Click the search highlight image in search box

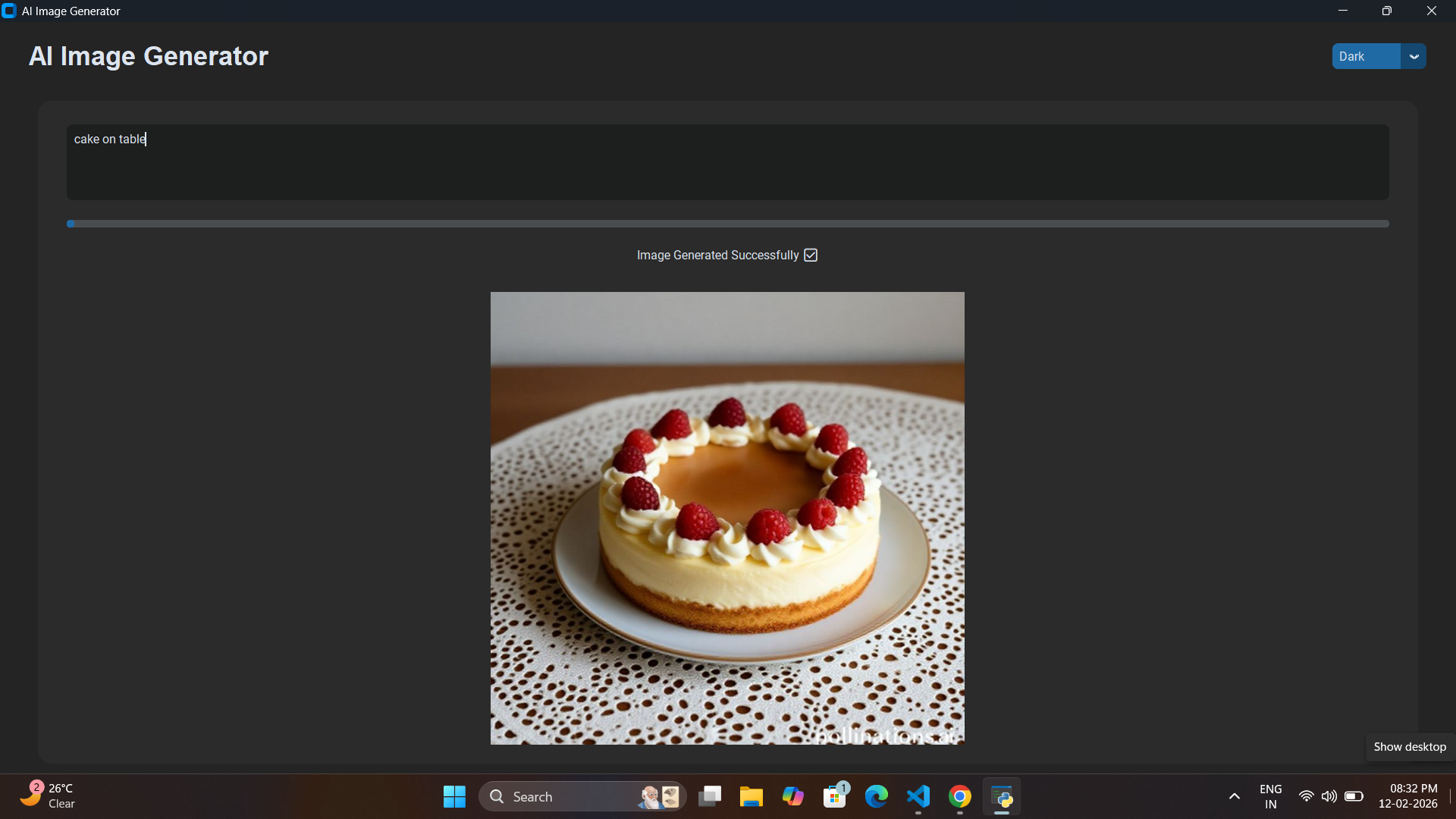(660, 797)
